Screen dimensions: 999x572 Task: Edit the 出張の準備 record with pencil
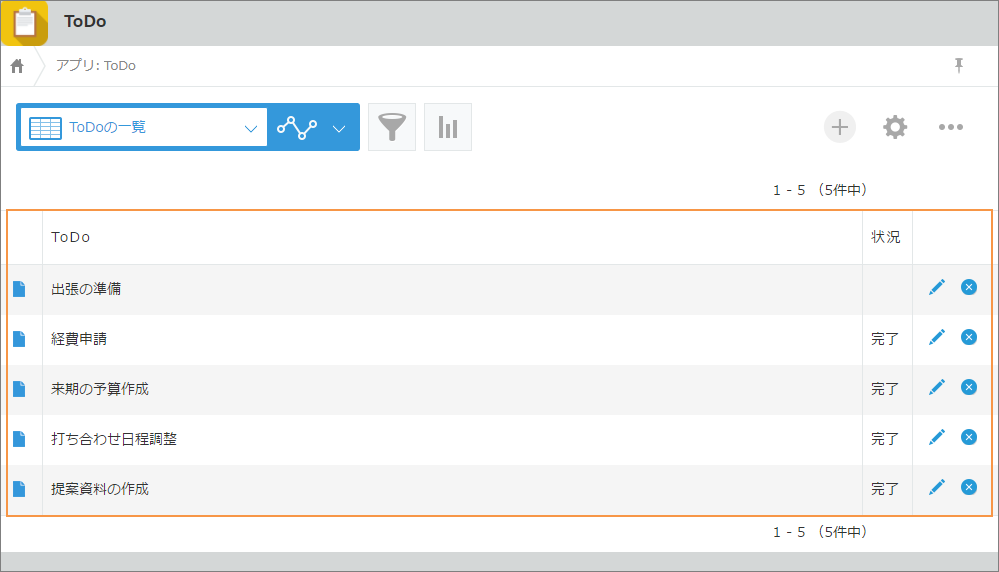pyautogui.click(x=937, y=288)
